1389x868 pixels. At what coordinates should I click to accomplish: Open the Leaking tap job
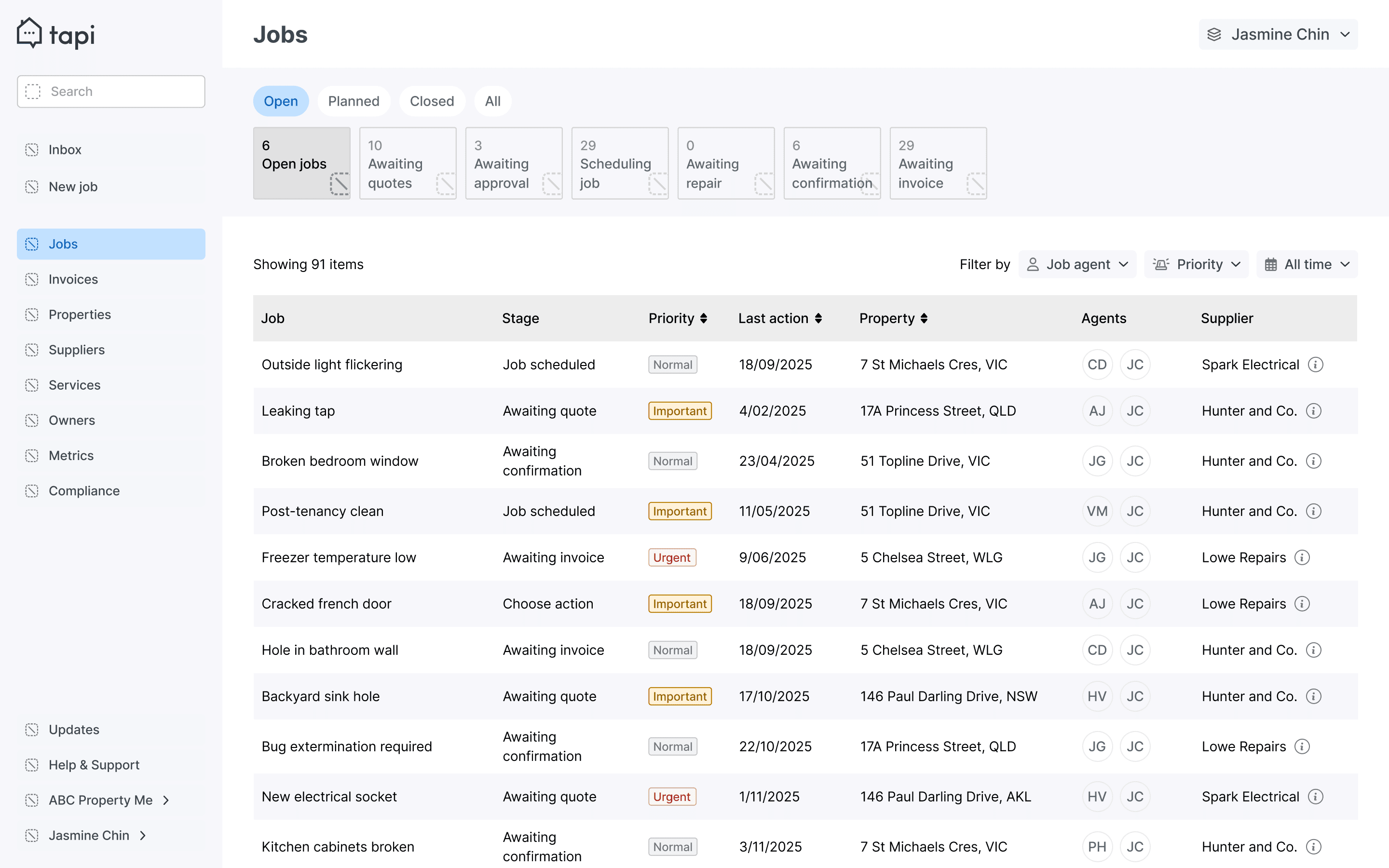click(x=298, y=411)
